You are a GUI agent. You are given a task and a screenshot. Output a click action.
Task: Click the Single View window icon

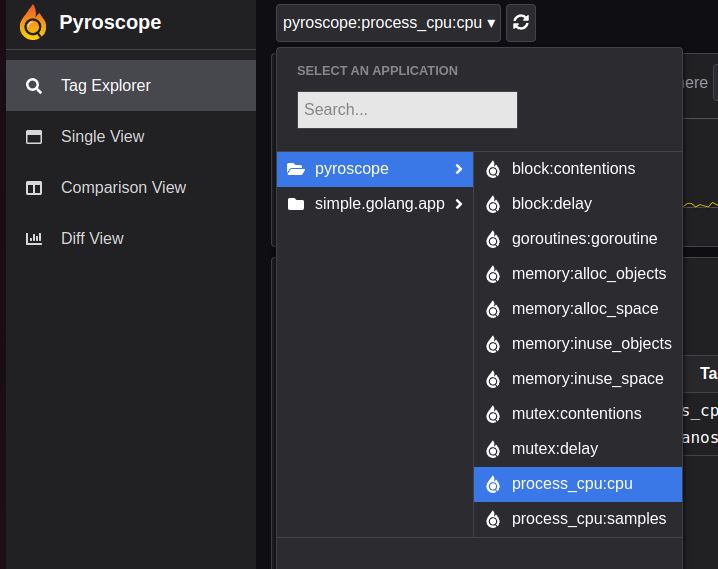point(34,137)
